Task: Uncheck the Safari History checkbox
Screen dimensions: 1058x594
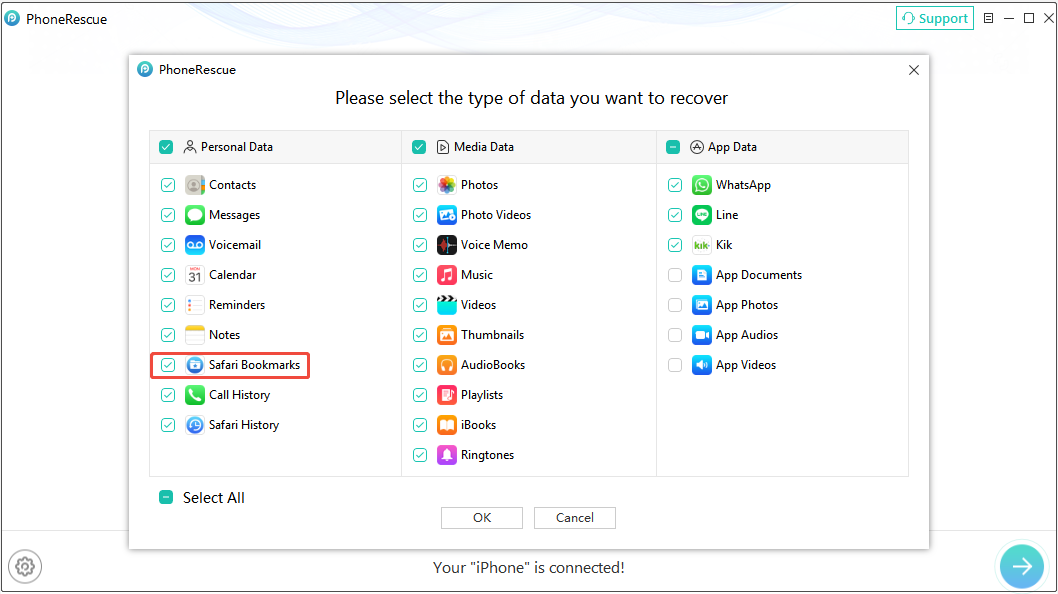Action: [168, 425]
